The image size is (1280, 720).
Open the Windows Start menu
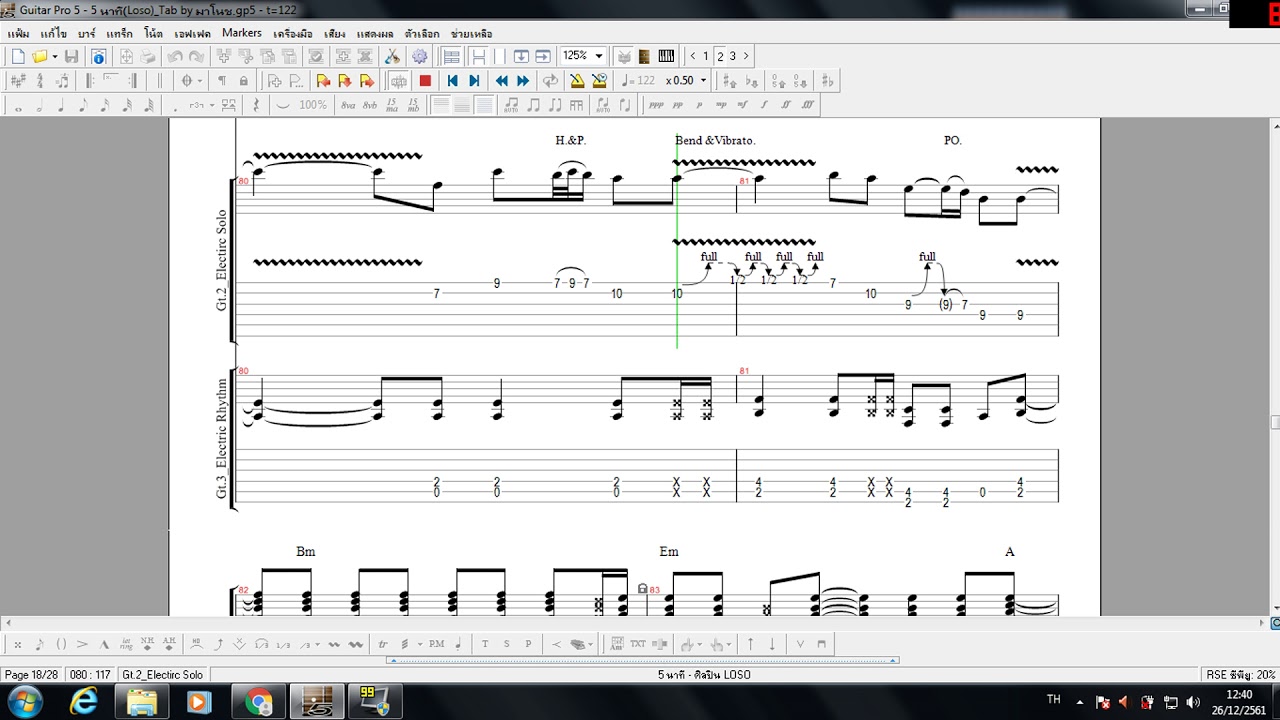click(23, 701)
